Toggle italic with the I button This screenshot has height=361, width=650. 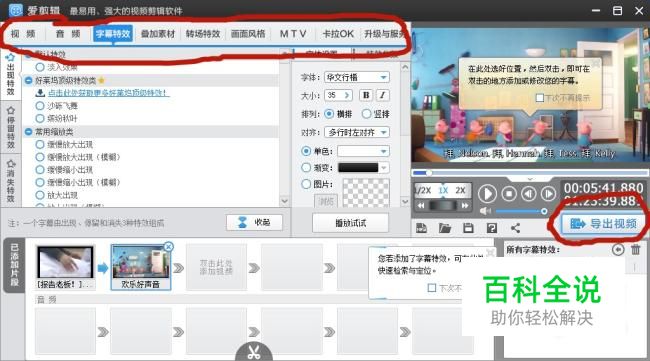click(x=383, y=95)
